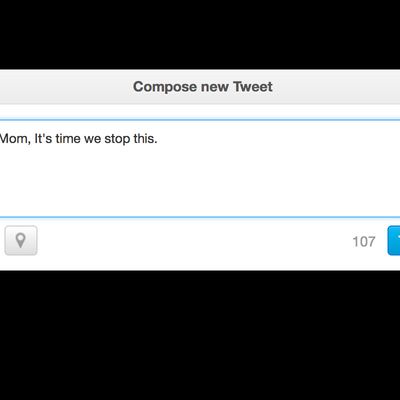Click the blue Tweet submit button
Viewport: 400px width, 400px height.
pos(394,241)
